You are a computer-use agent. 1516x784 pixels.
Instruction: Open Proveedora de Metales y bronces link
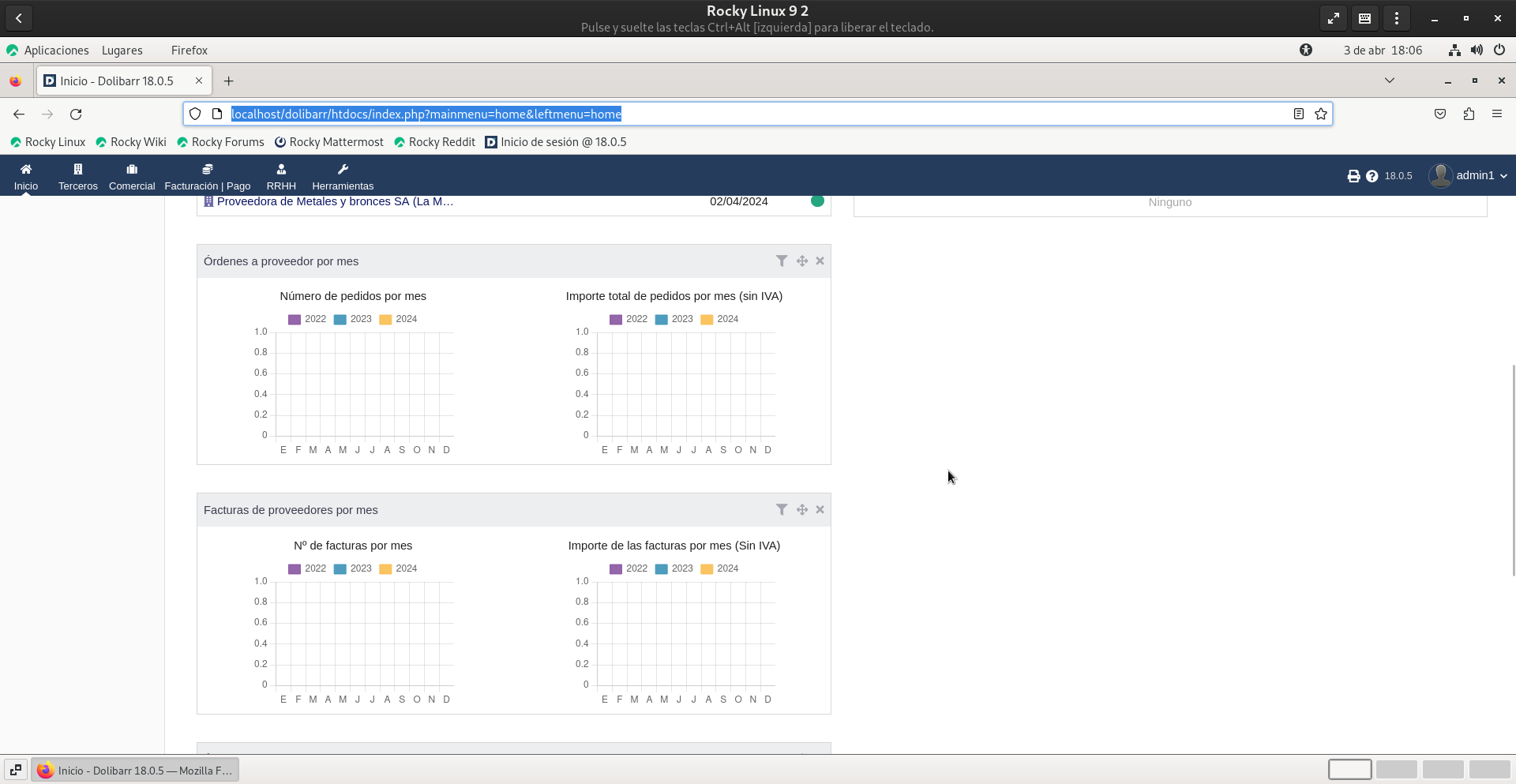335,201
